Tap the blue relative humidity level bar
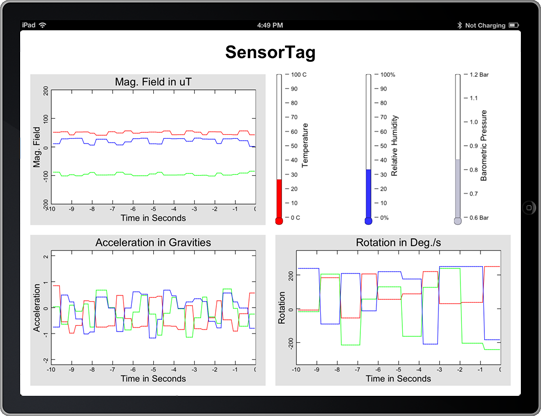The width and height of the screenshot is (541, 416). coord(368,194)
